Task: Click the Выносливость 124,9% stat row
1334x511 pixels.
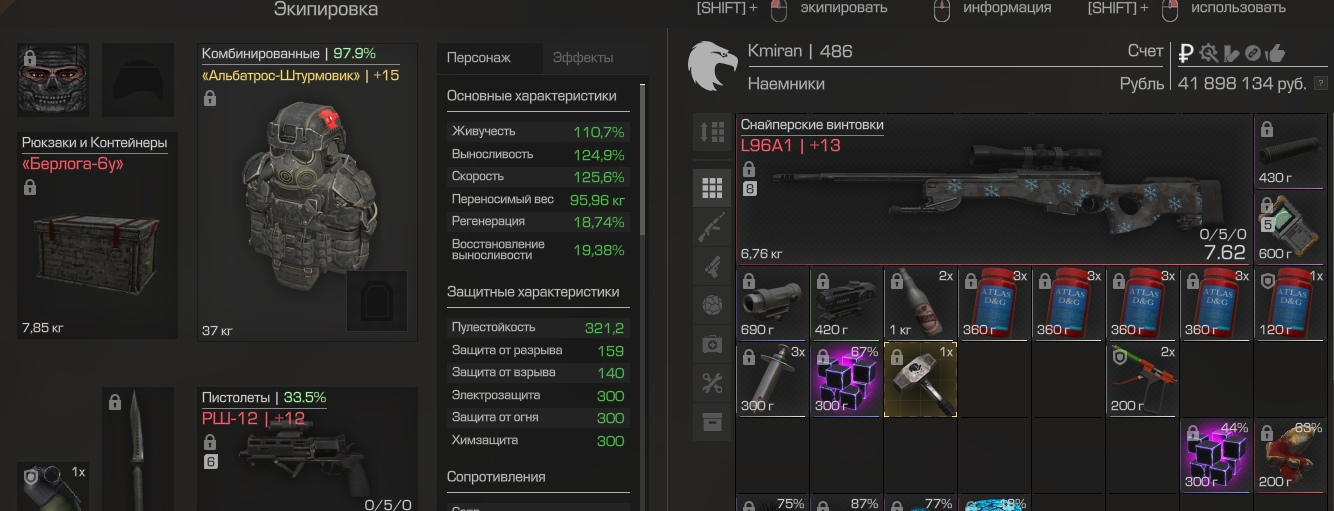Action: [x=539, y=154]
